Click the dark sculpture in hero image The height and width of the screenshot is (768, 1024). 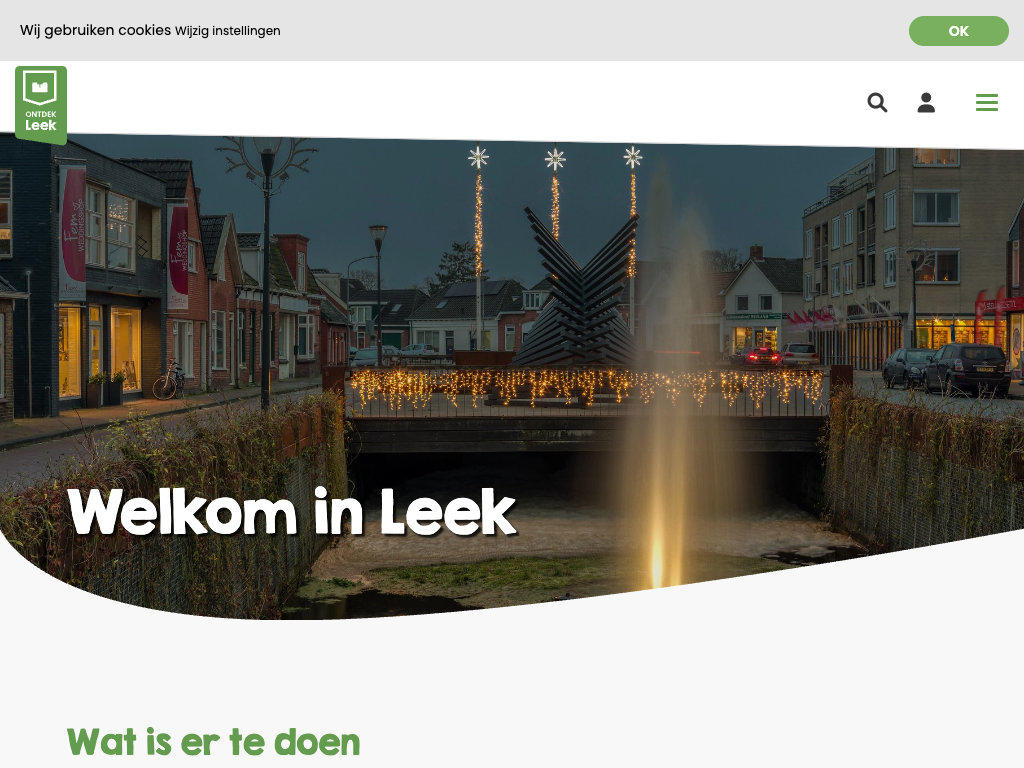click(x=578, y=287)
